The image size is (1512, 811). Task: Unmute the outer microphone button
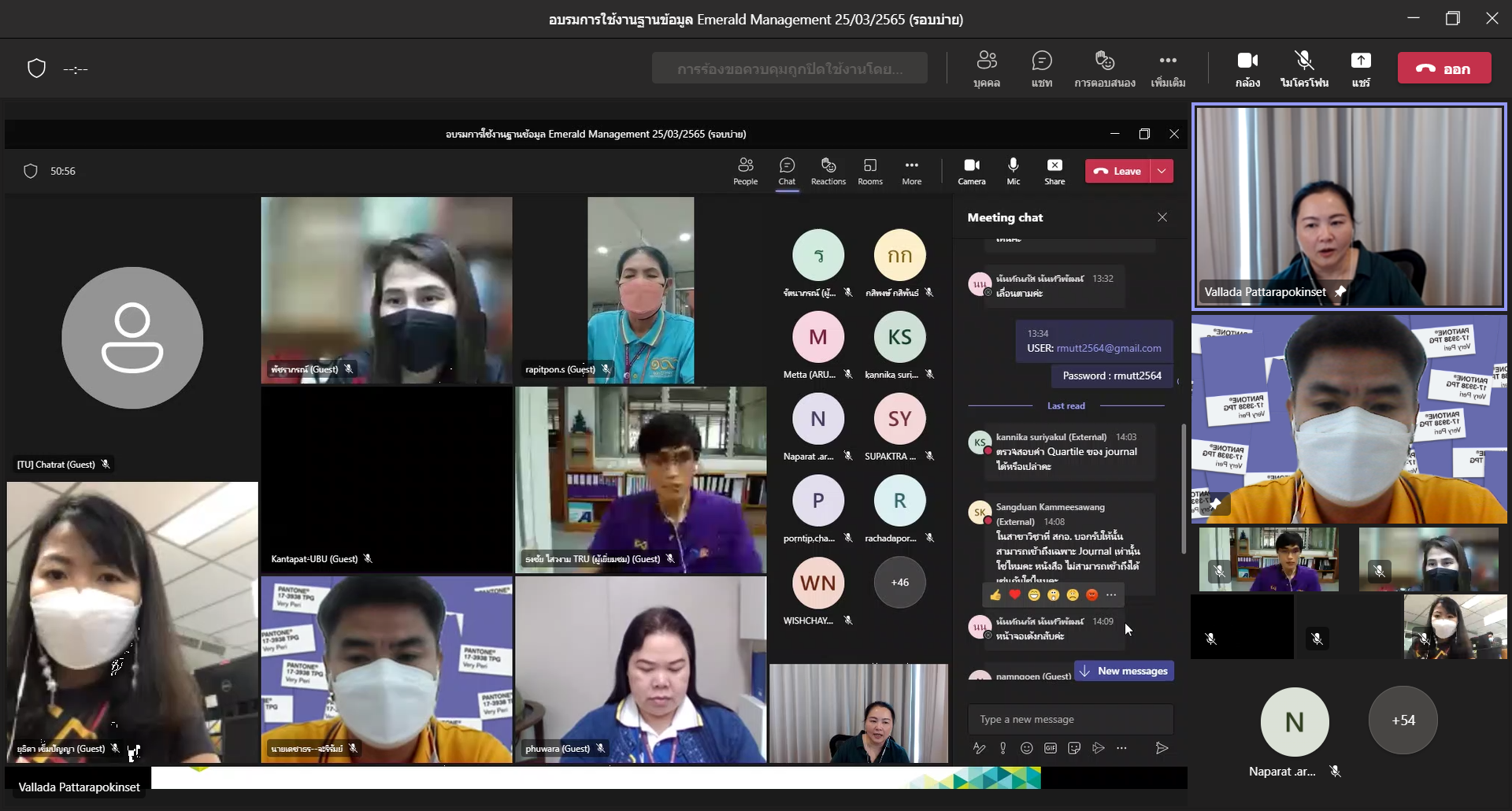[x=1303, y=68]
